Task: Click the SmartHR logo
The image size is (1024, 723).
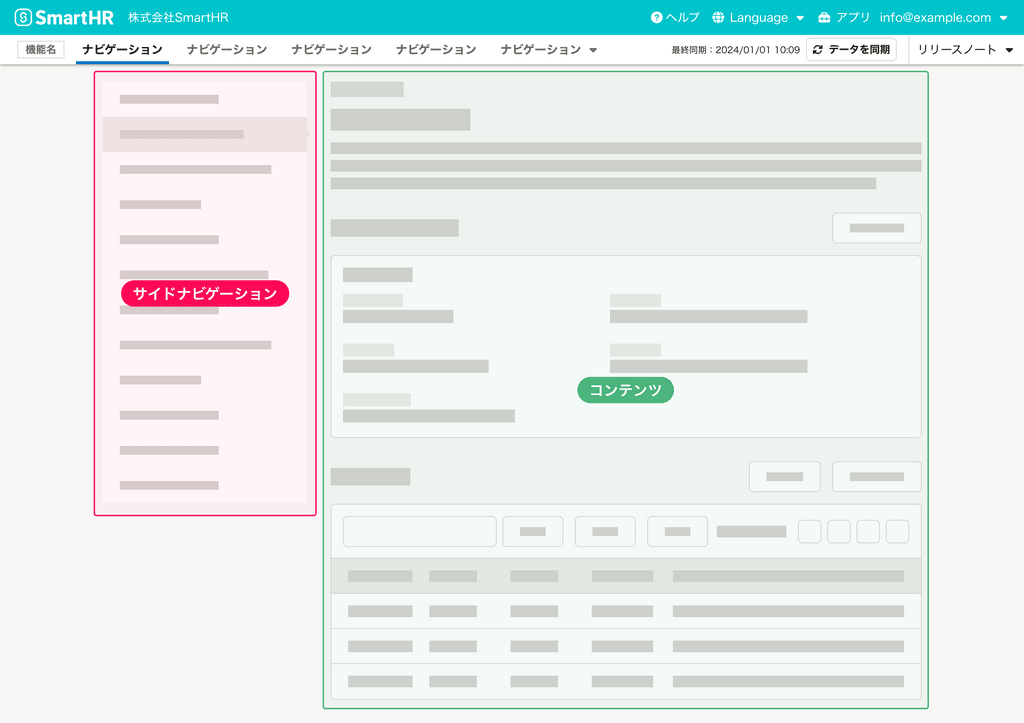Action: [65, 15]
